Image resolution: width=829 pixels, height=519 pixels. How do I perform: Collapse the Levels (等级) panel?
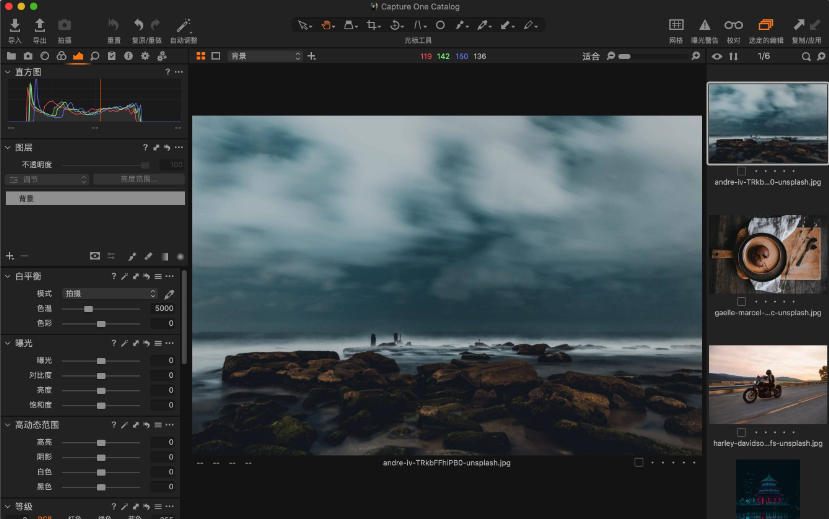(7, 506)
